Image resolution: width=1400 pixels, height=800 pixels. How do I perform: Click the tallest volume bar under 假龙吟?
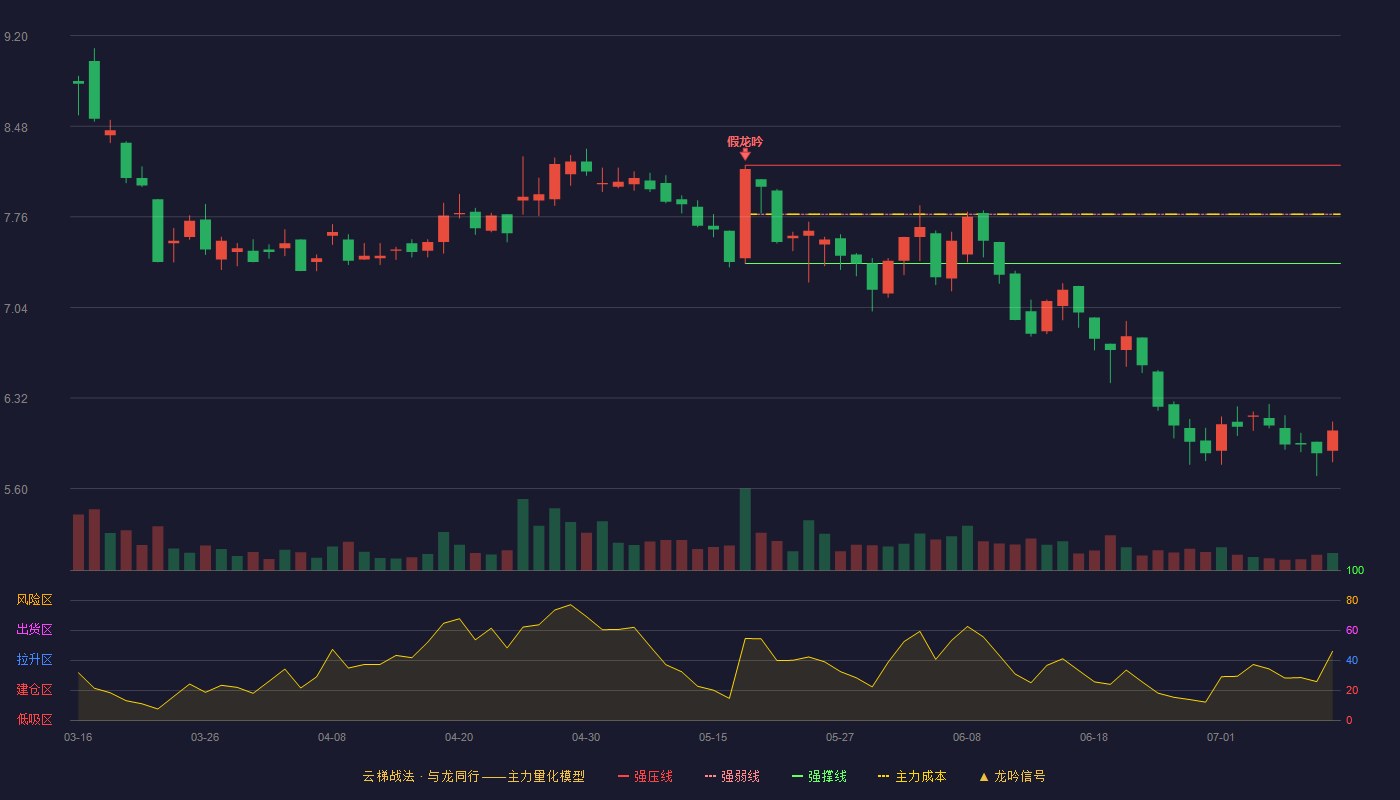coord(745,529)
